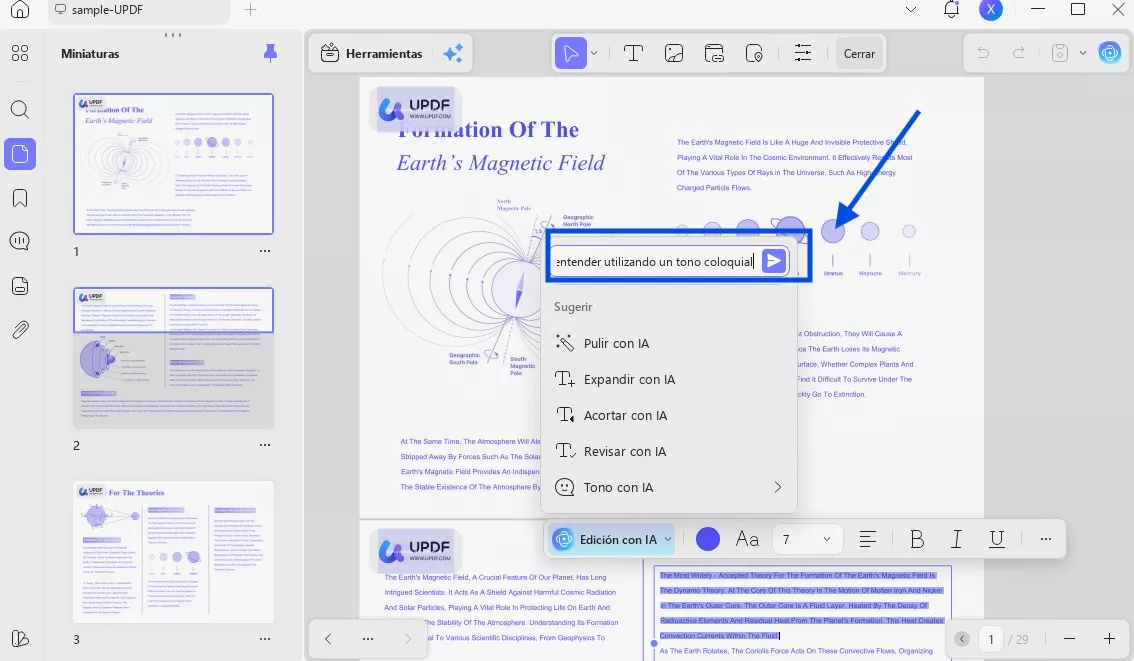The image size is (1134, 661).
Task: Click the page number field
Action: pos(990,639)
